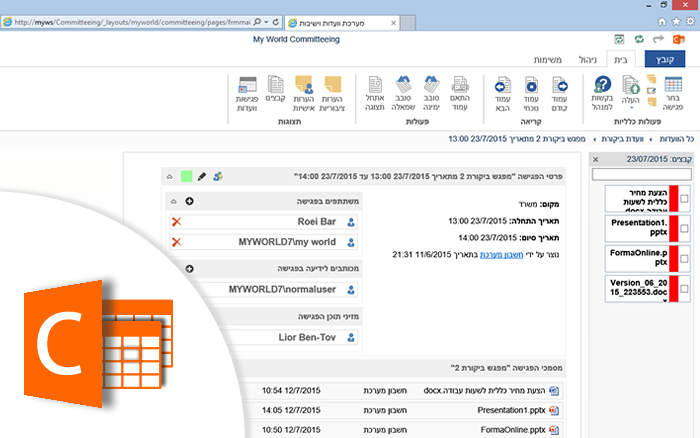This screenshot has height=438, width=700.
Task: Close the 'קבצים: 23/07/2015' files panel
Action: pos(596,159)
